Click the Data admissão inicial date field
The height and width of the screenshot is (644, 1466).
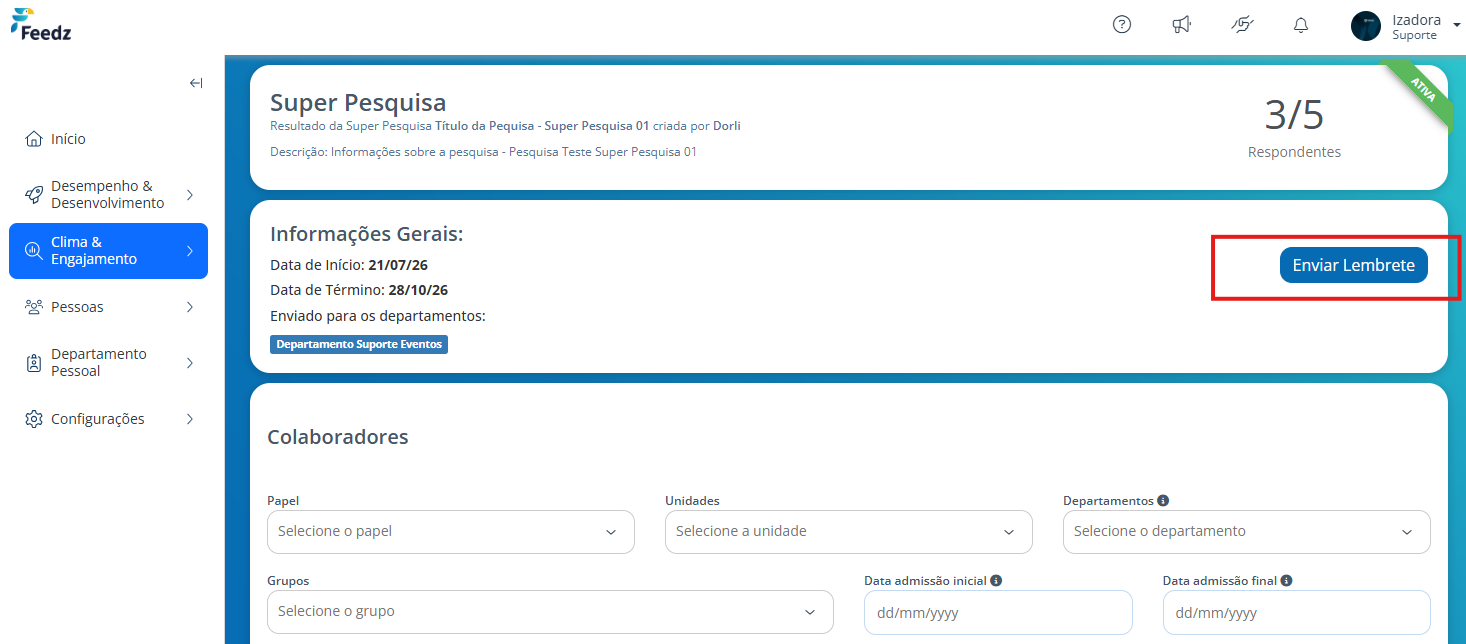tap(998, 612)
